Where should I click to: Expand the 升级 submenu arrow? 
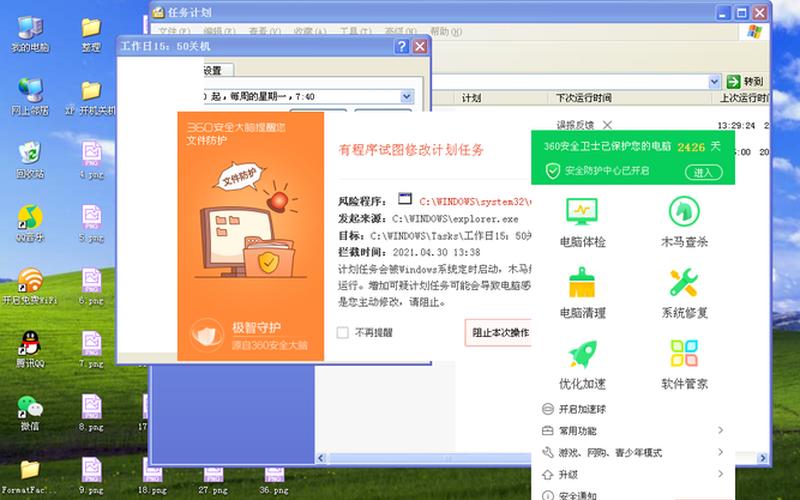click(x=720, y=474)
